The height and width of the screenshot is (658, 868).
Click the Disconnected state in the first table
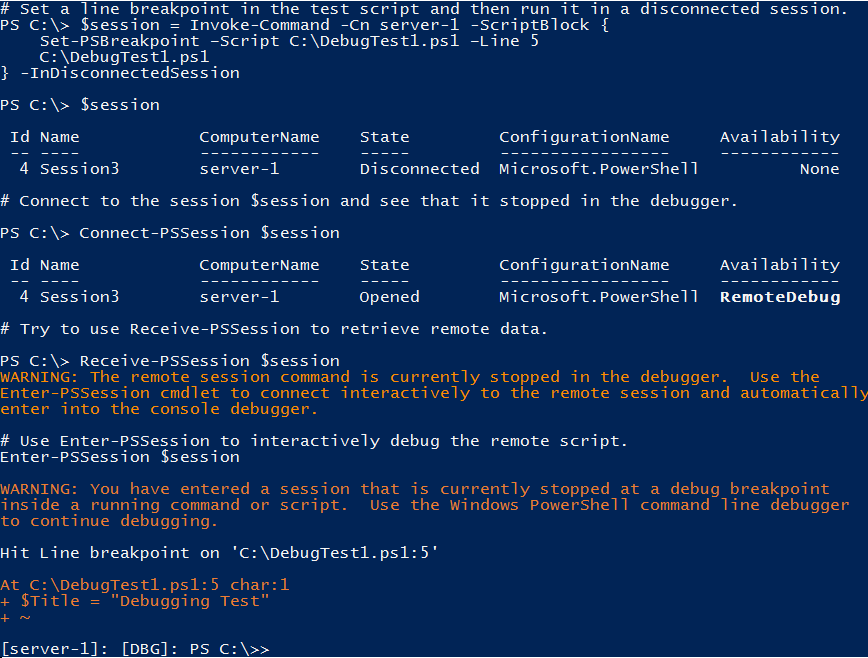(419, 169)
